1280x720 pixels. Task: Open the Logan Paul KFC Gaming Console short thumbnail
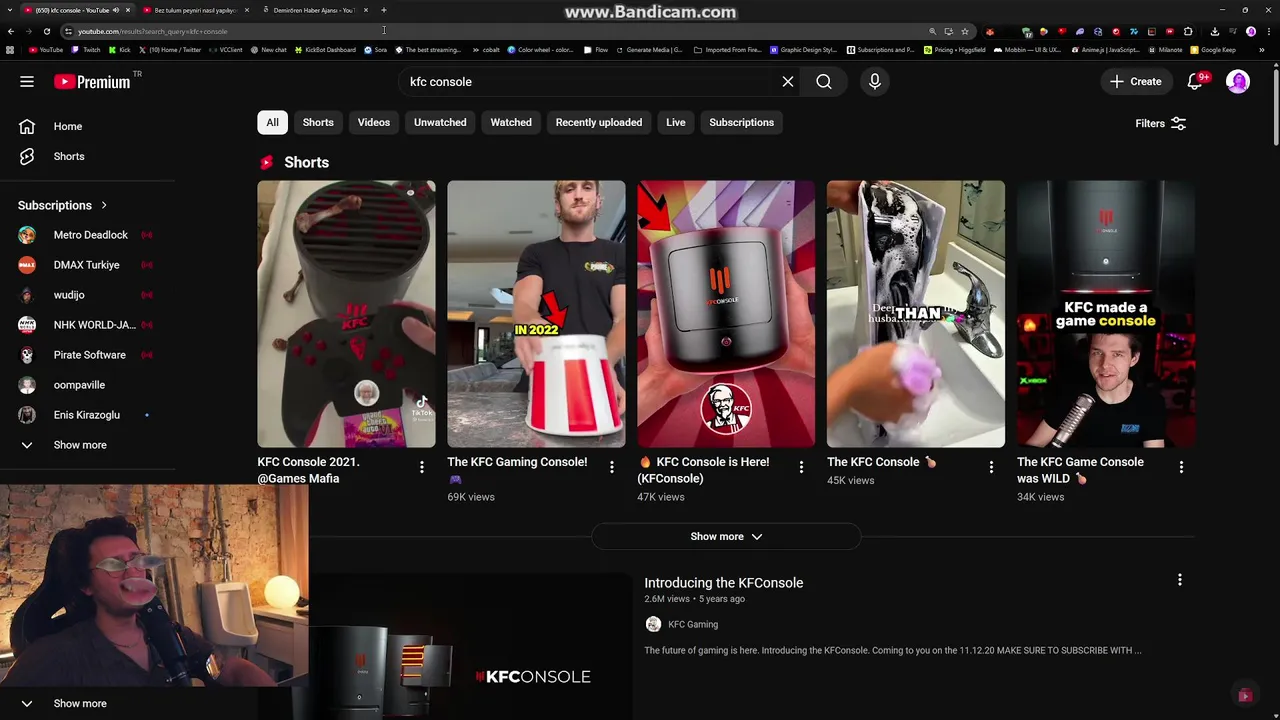click(x=536, y=314)
